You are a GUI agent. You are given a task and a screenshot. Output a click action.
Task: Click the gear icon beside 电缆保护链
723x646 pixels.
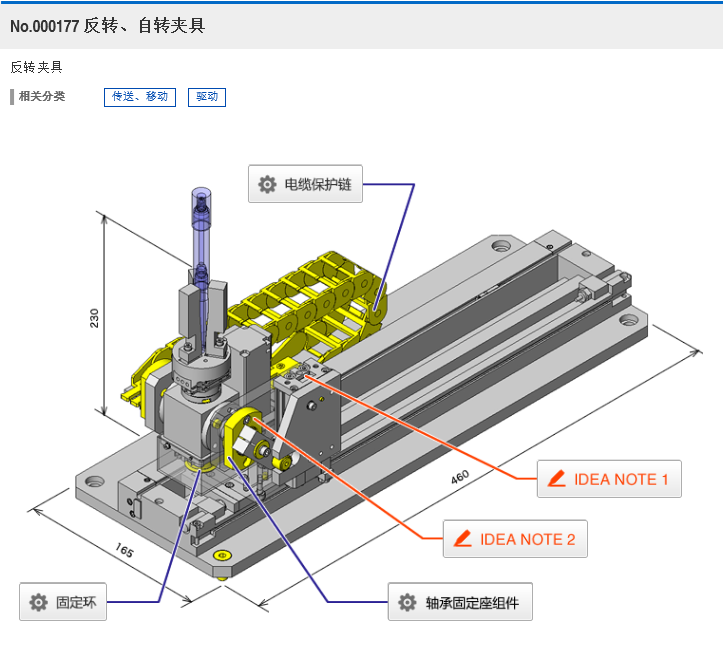click(267, 184)
